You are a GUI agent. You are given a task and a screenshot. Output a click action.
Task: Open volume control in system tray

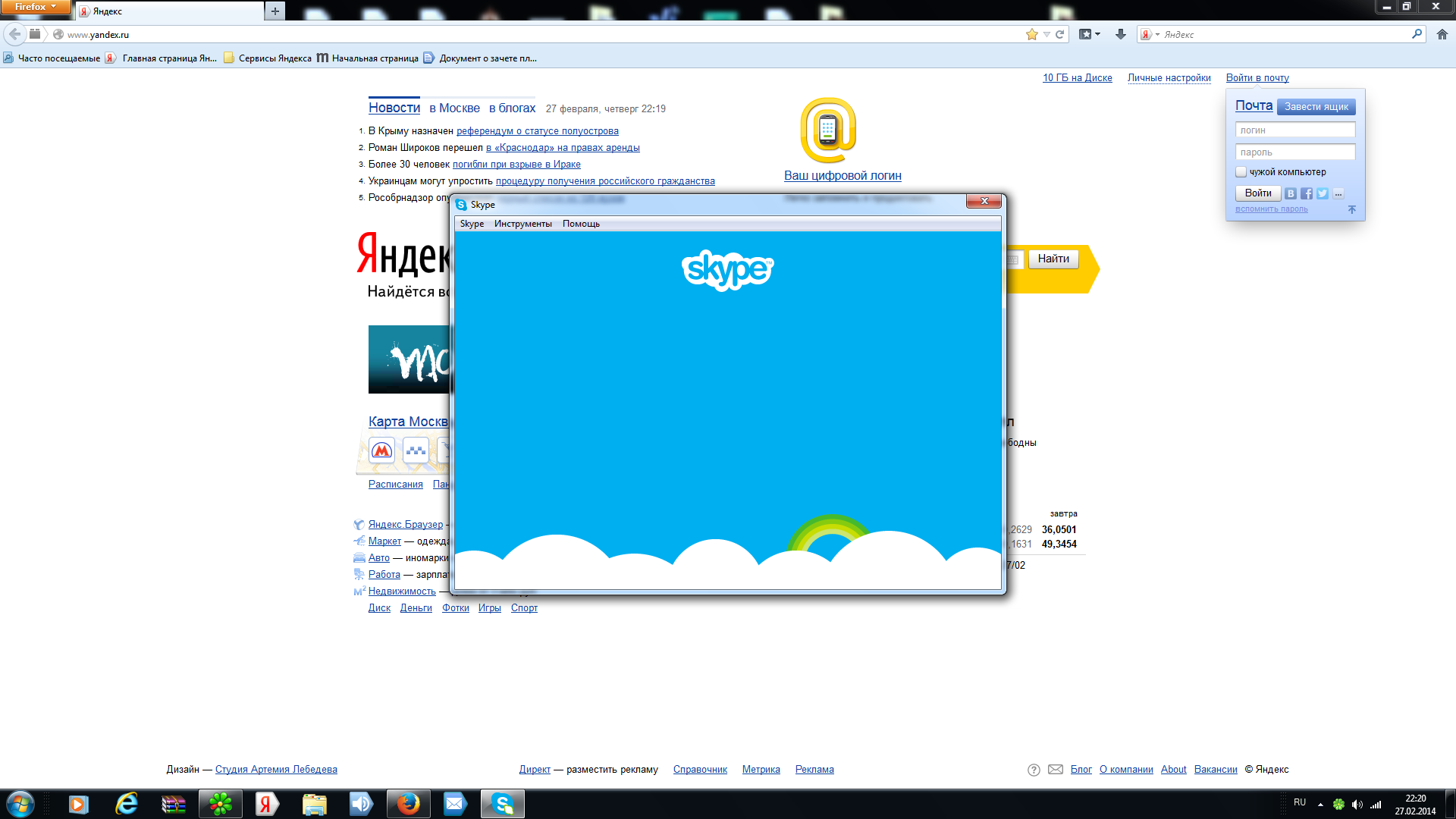click(1357, 805)
